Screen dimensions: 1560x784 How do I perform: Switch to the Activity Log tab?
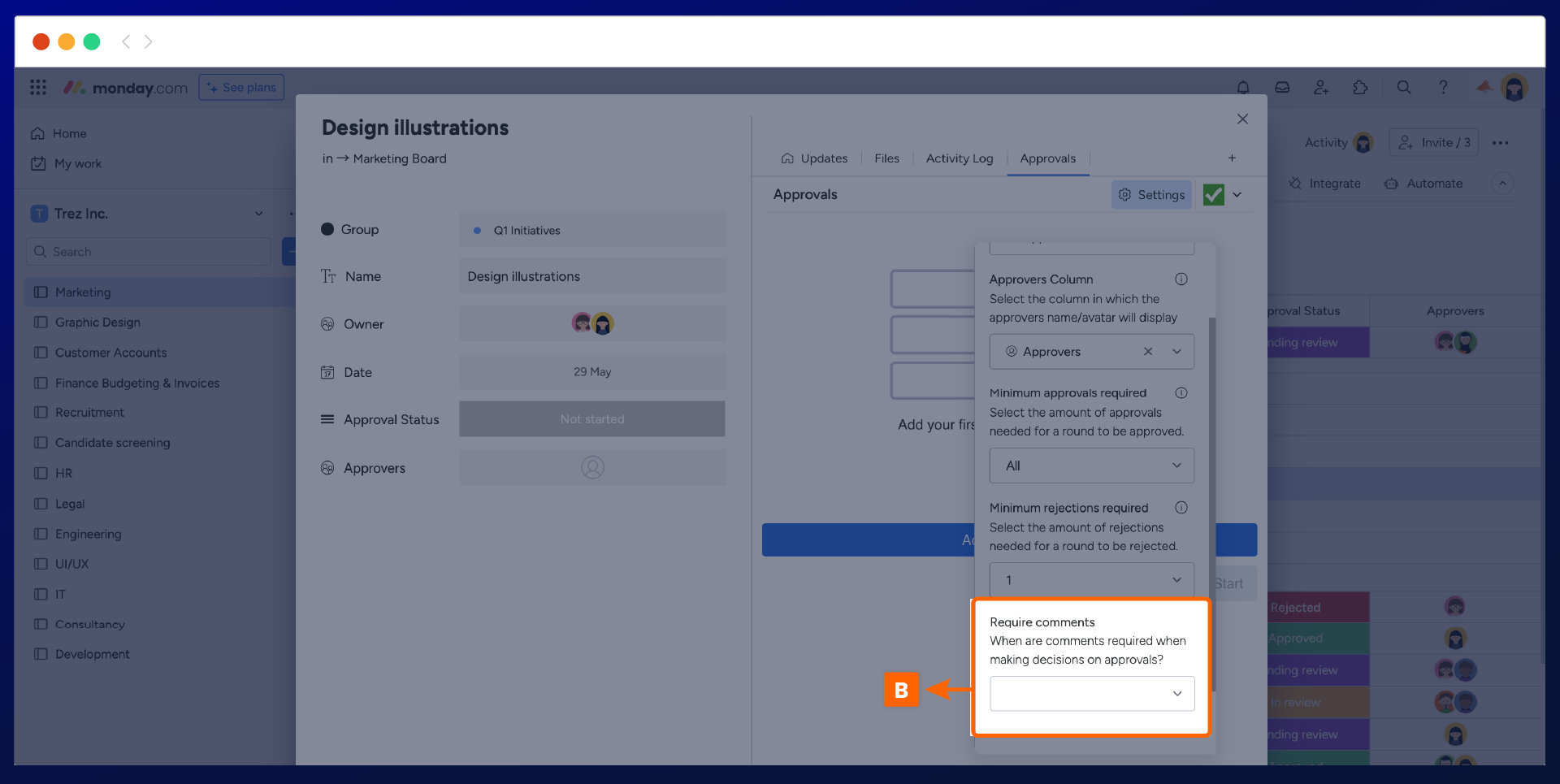click(960, 158)
